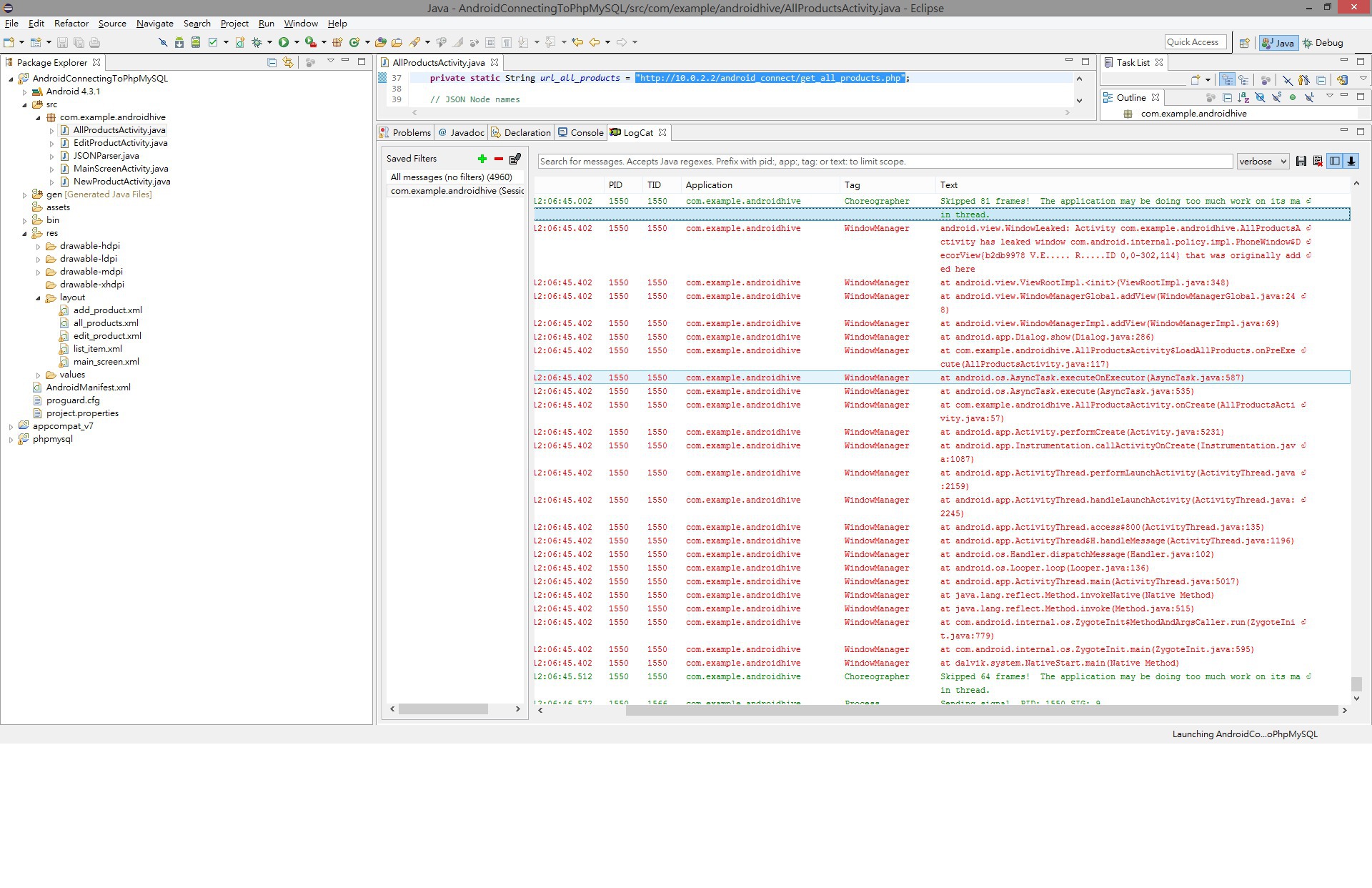
Task: Collapse all in Package Explorer
Action: click(x=272, y=62)
